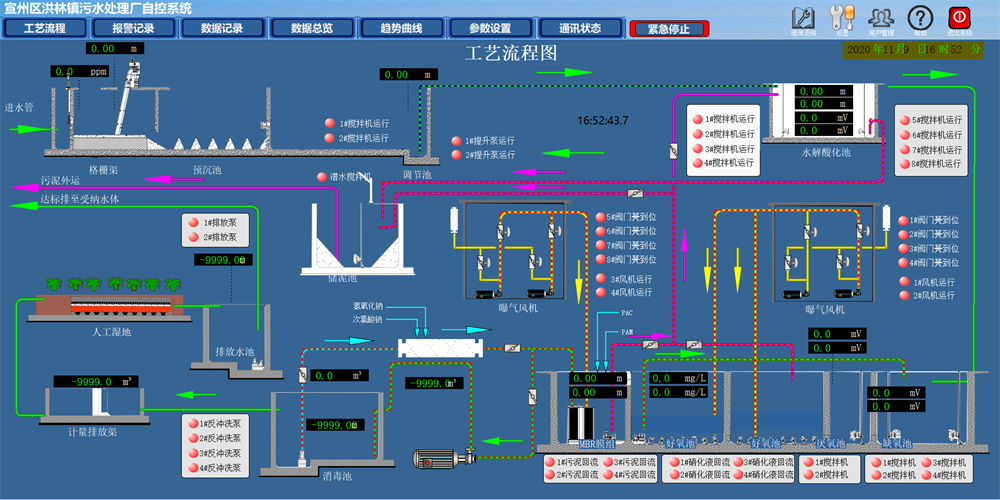The image size is (1000, 500).
Task: Click the 8#搅拌机运行 indicator lamp
Action: click(904, 164)
